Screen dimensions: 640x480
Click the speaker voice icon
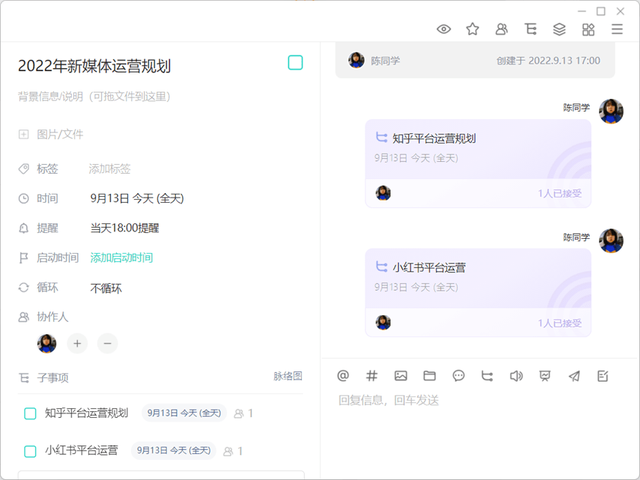516,376
